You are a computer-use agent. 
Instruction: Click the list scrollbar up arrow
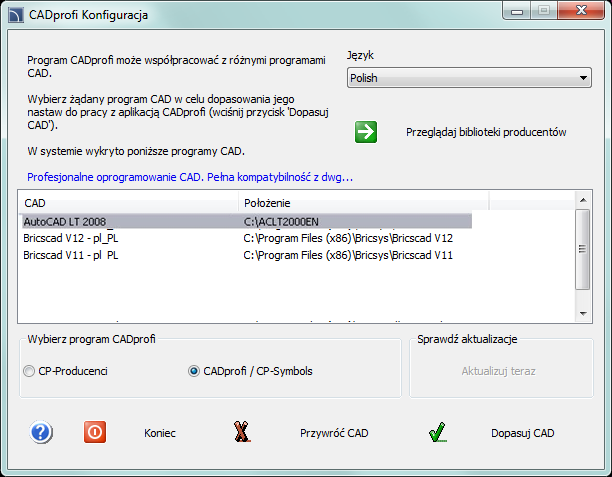pyautogui.click(x=583, y=200)
